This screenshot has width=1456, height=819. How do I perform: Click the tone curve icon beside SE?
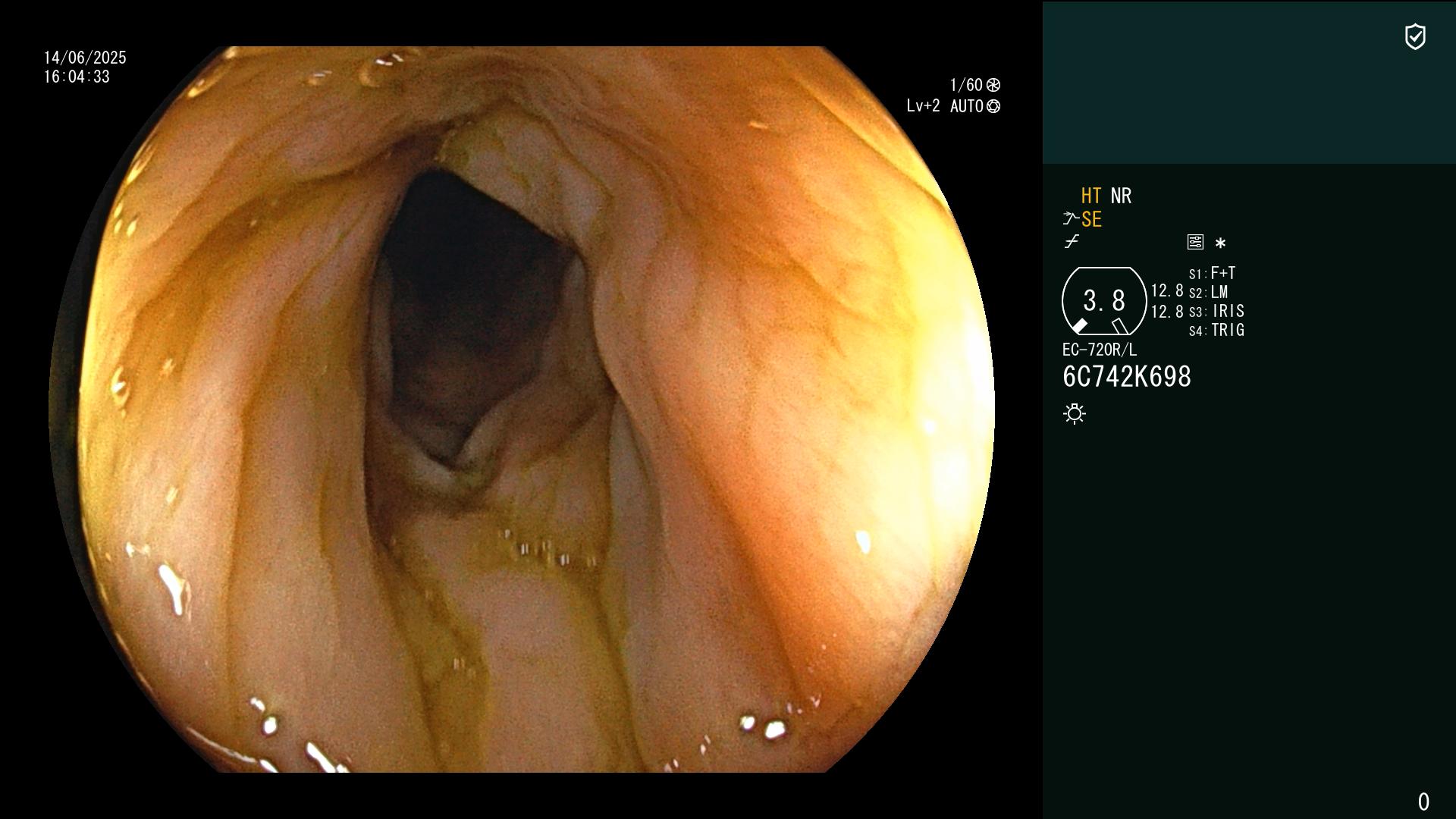[x=1071, y=218]
